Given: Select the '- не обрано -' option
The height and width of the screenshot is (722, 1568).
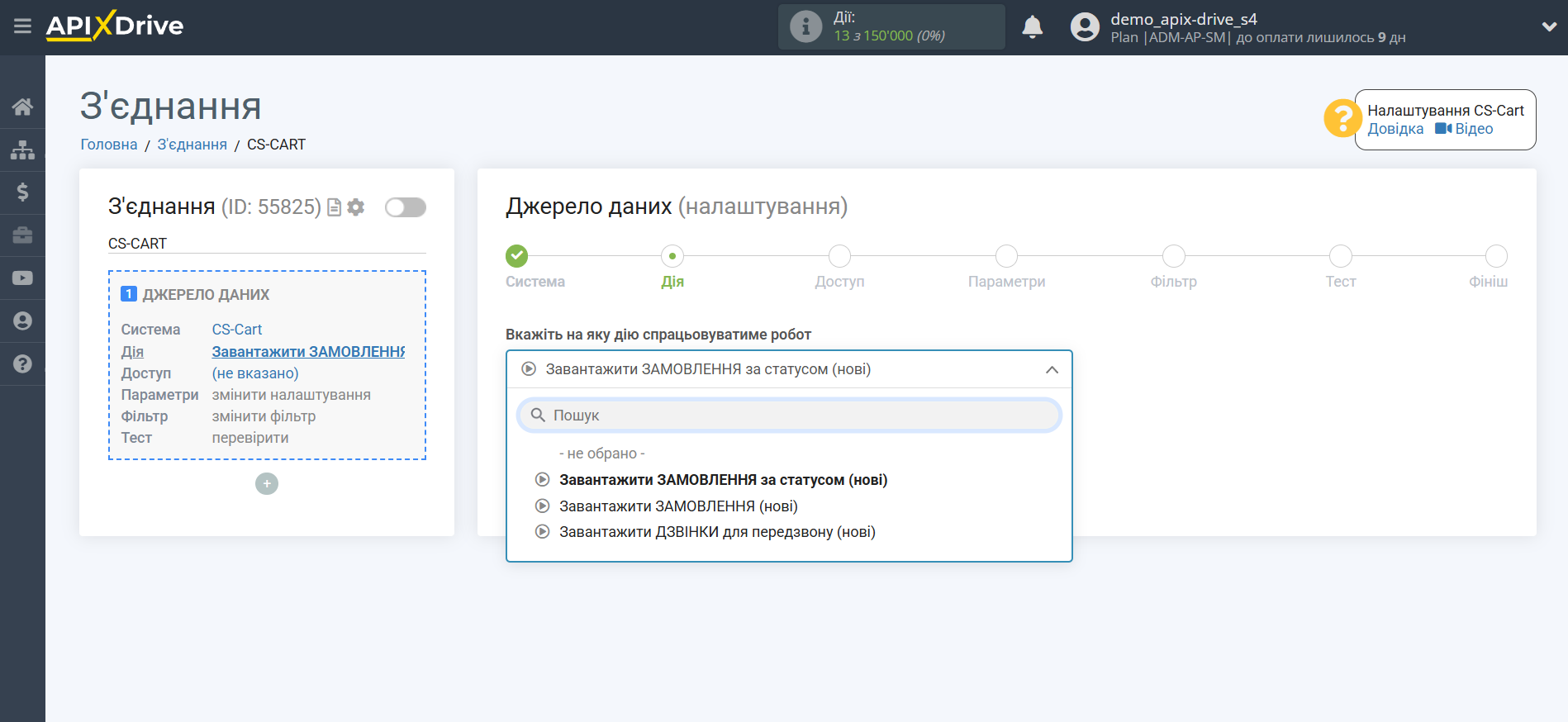Looking at the screenshot, I should [602, 454].
